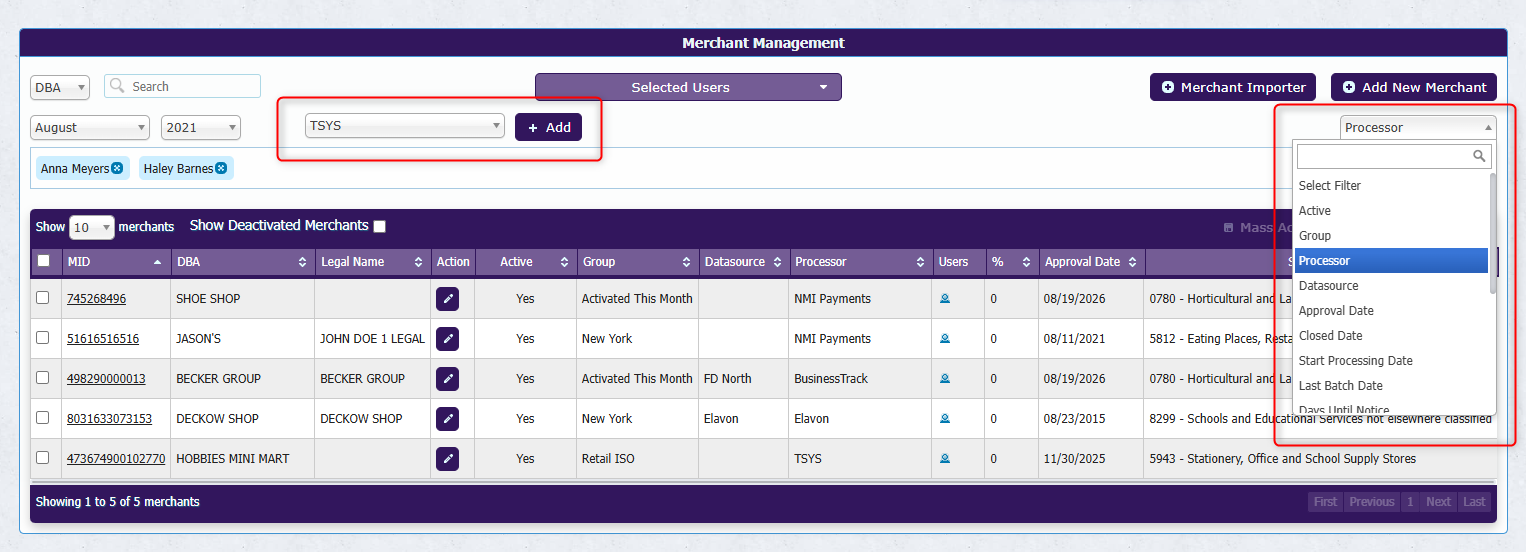
Task: Choose Approval Date filter option
Action: [1391, 311]
